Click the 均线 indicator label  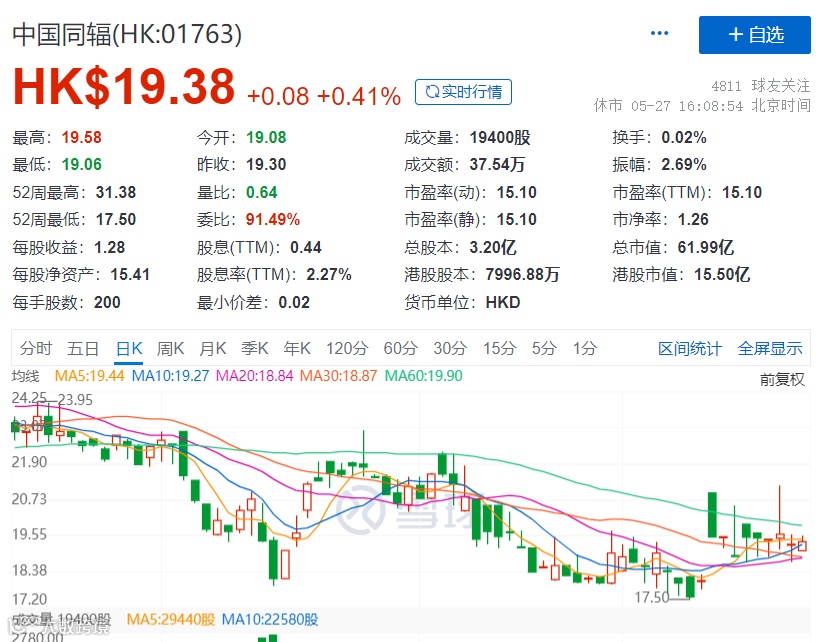(x=25, y=376)
